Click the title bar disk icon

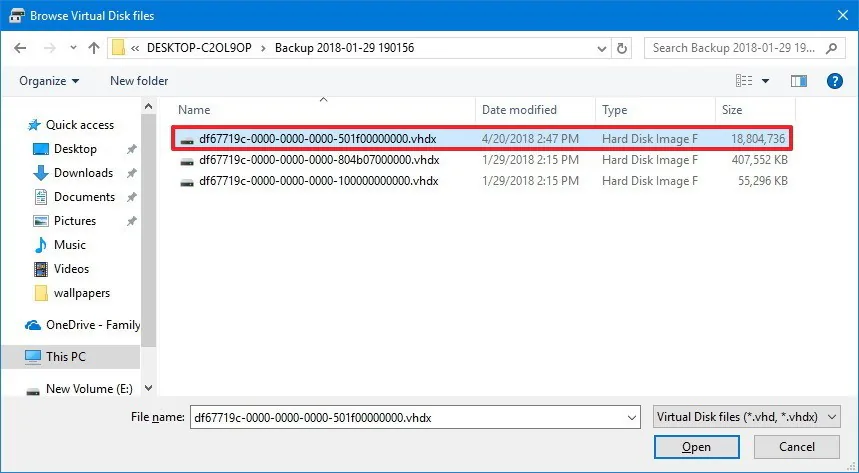pos(16,15)
